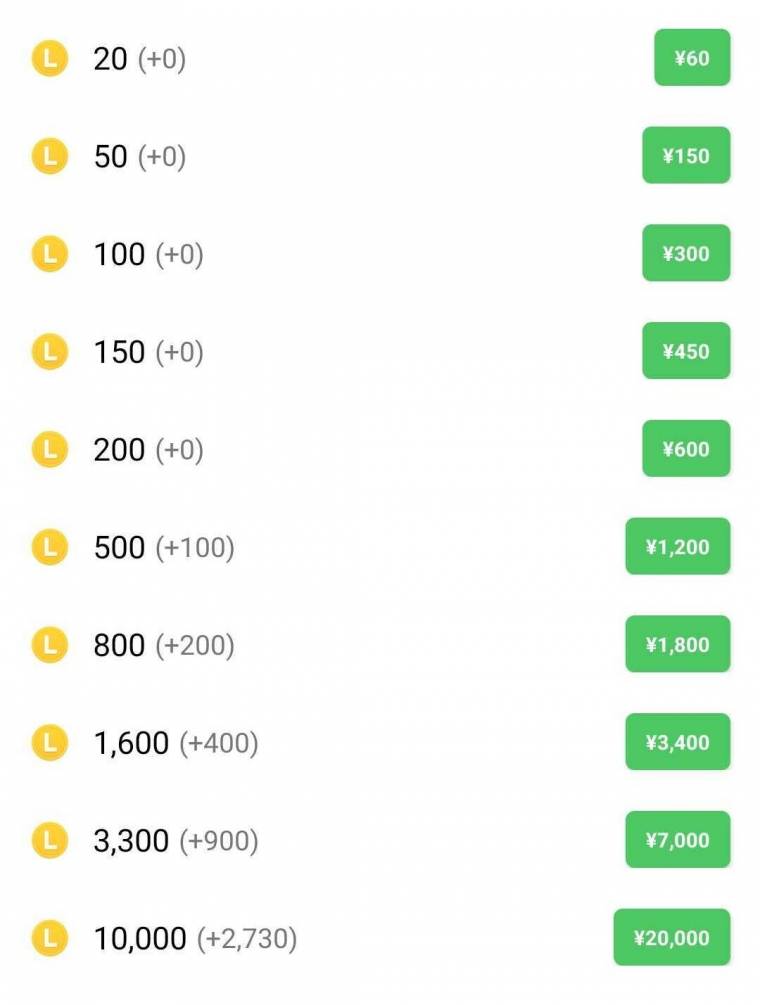Screen dimensions: 760x1005
Task: Buy 20 coins for ¥60
Action: coord(692,58)
